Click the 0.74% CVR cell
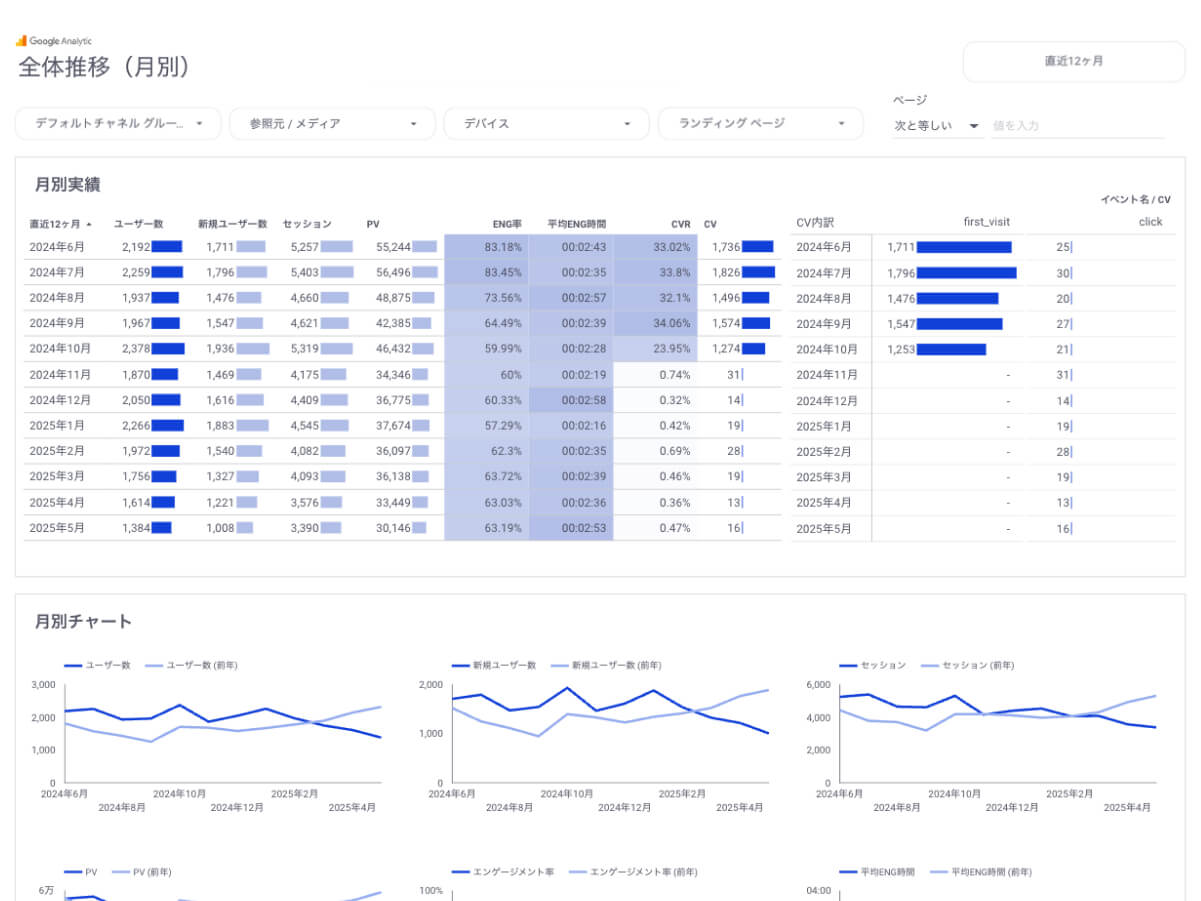Viewport: 1201px width, 901px height. (x=675, y=374)
